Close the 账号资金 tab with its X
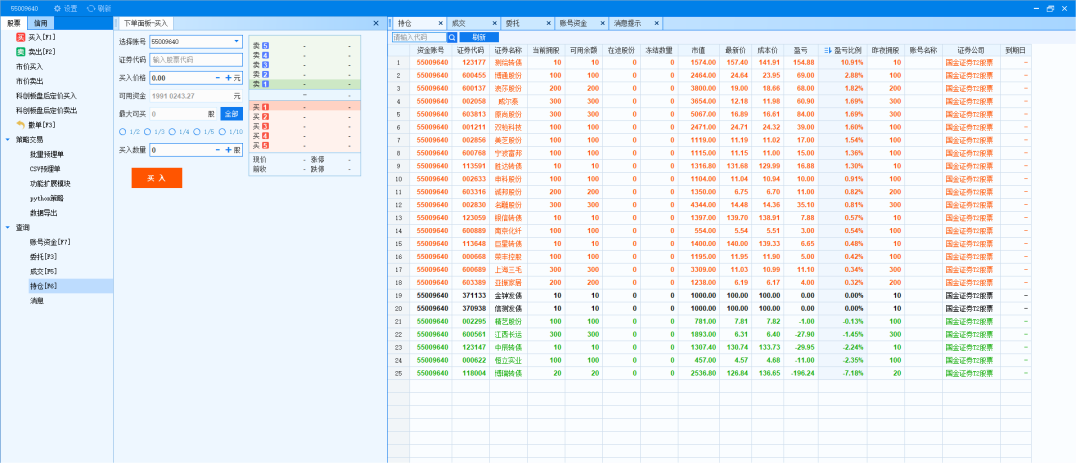 603,23
